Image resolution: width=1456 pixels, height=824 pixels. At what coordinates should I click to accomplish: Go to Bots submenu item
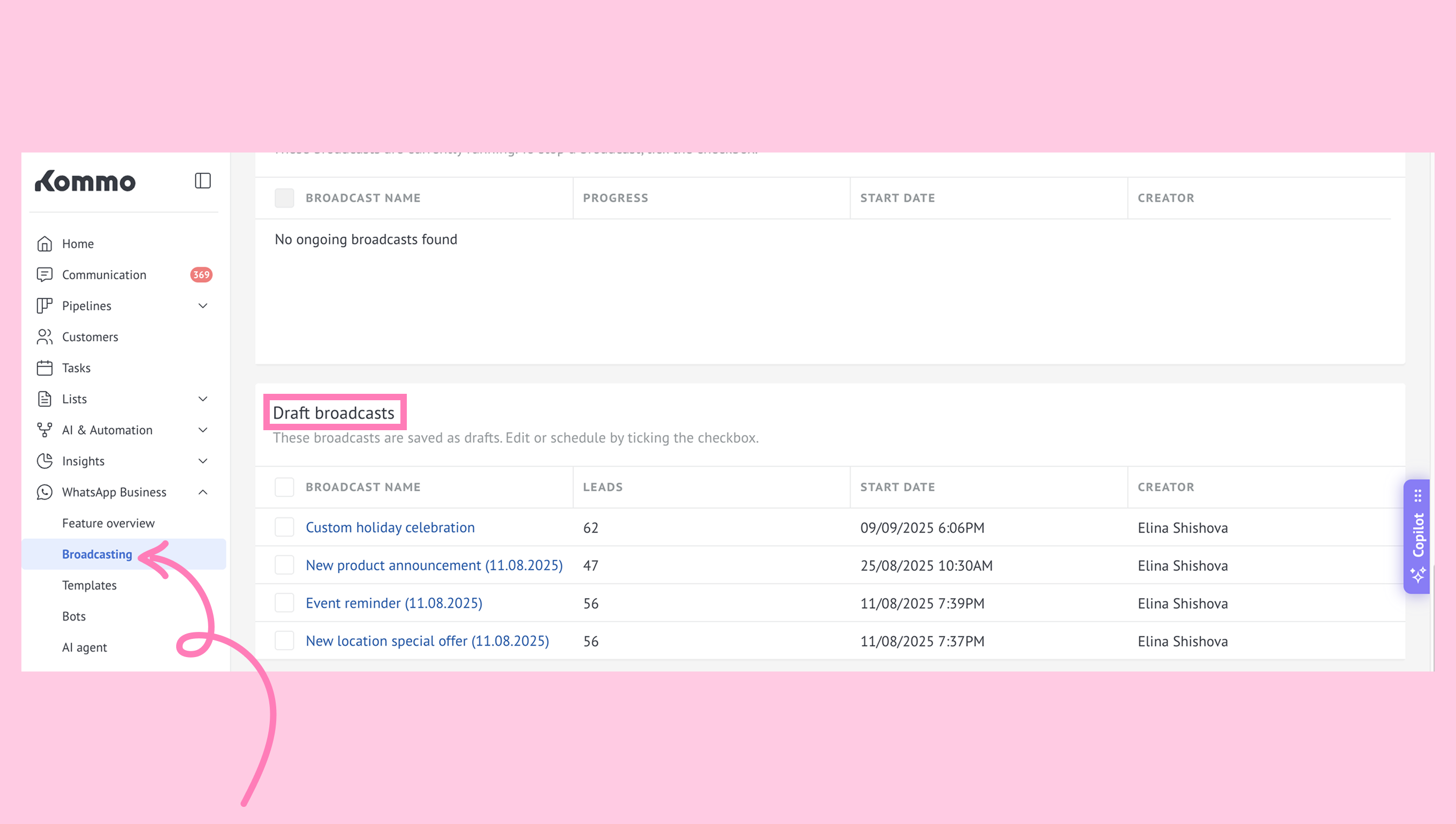coord(74,617)
